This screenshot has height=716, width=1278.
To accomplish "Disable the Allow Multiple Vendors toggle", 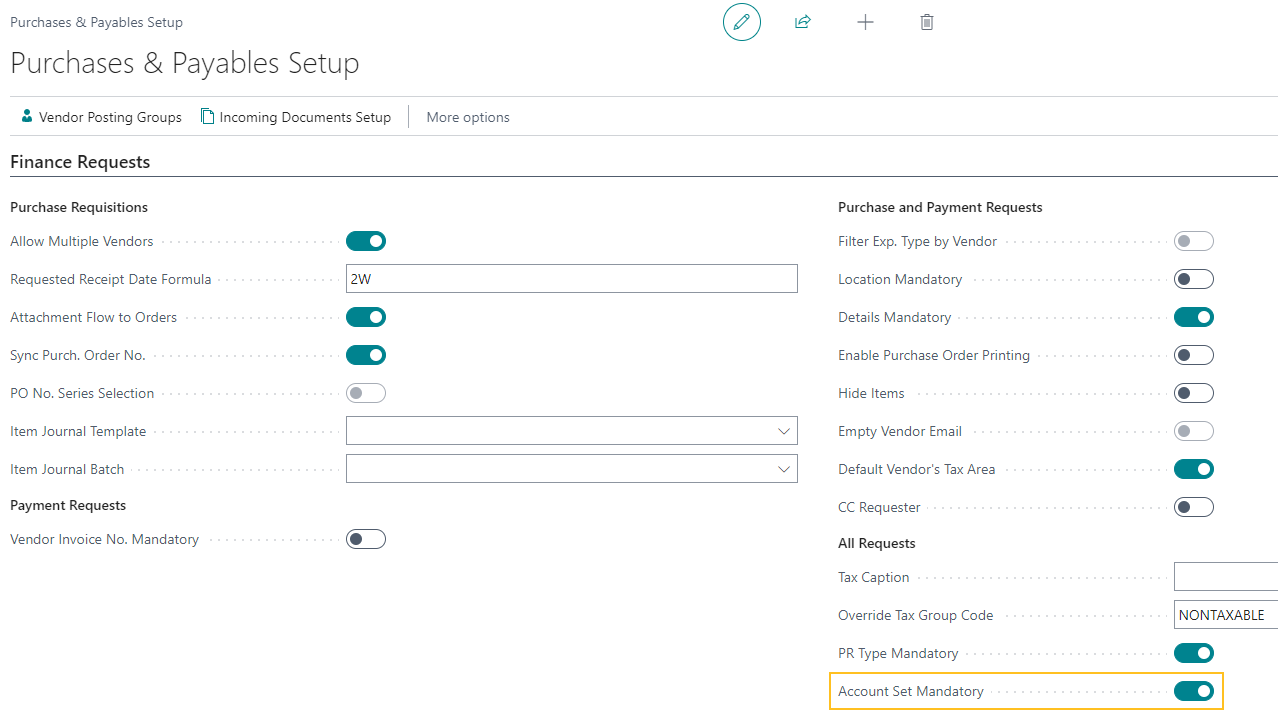I will click(365, 240).
